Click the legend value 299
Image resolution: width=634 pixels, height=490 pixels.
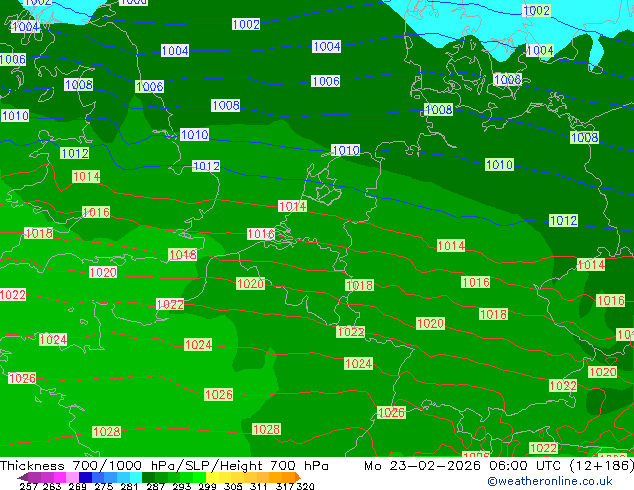207,486
